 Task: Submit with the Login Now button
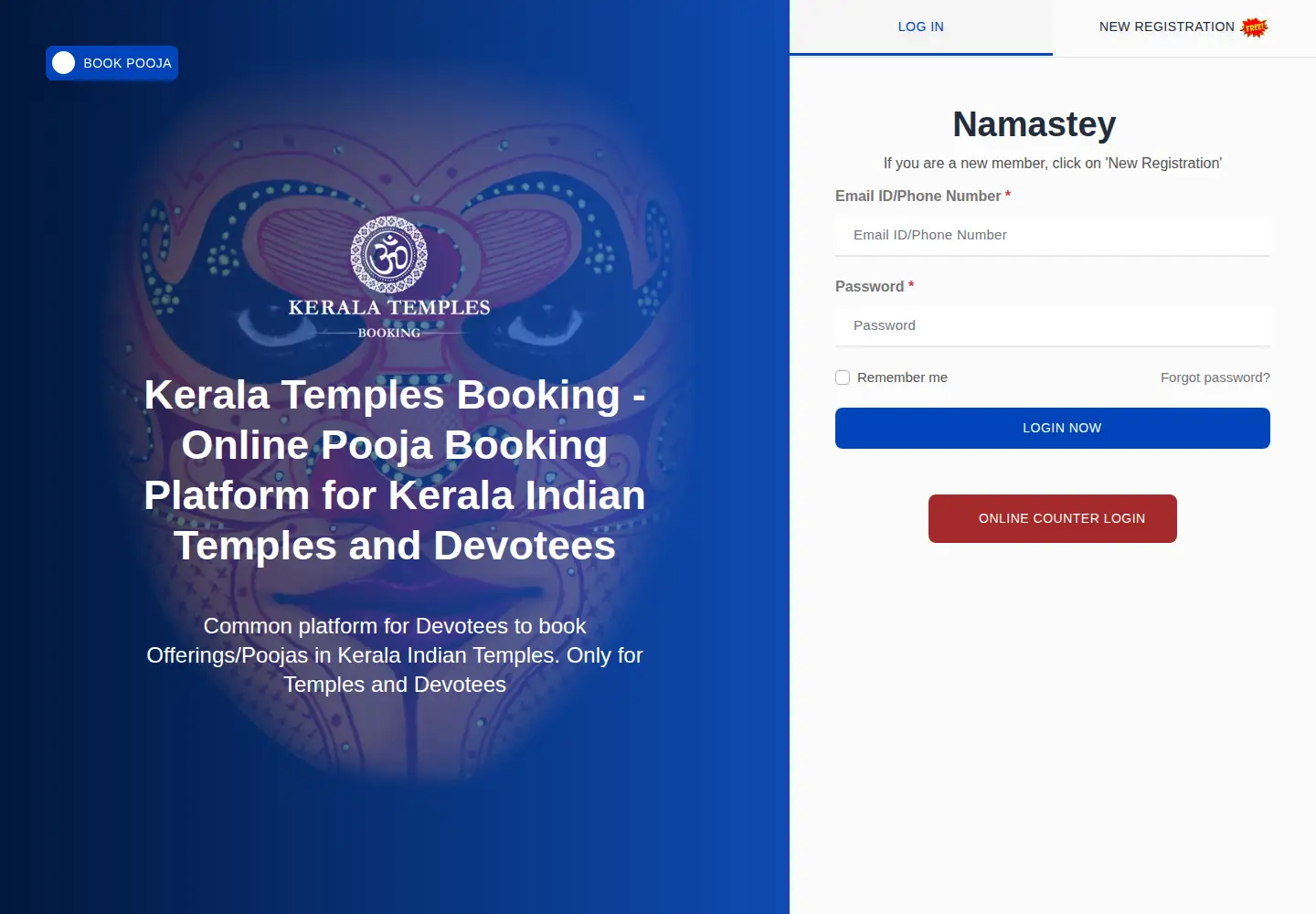[x=1053, y=428]
